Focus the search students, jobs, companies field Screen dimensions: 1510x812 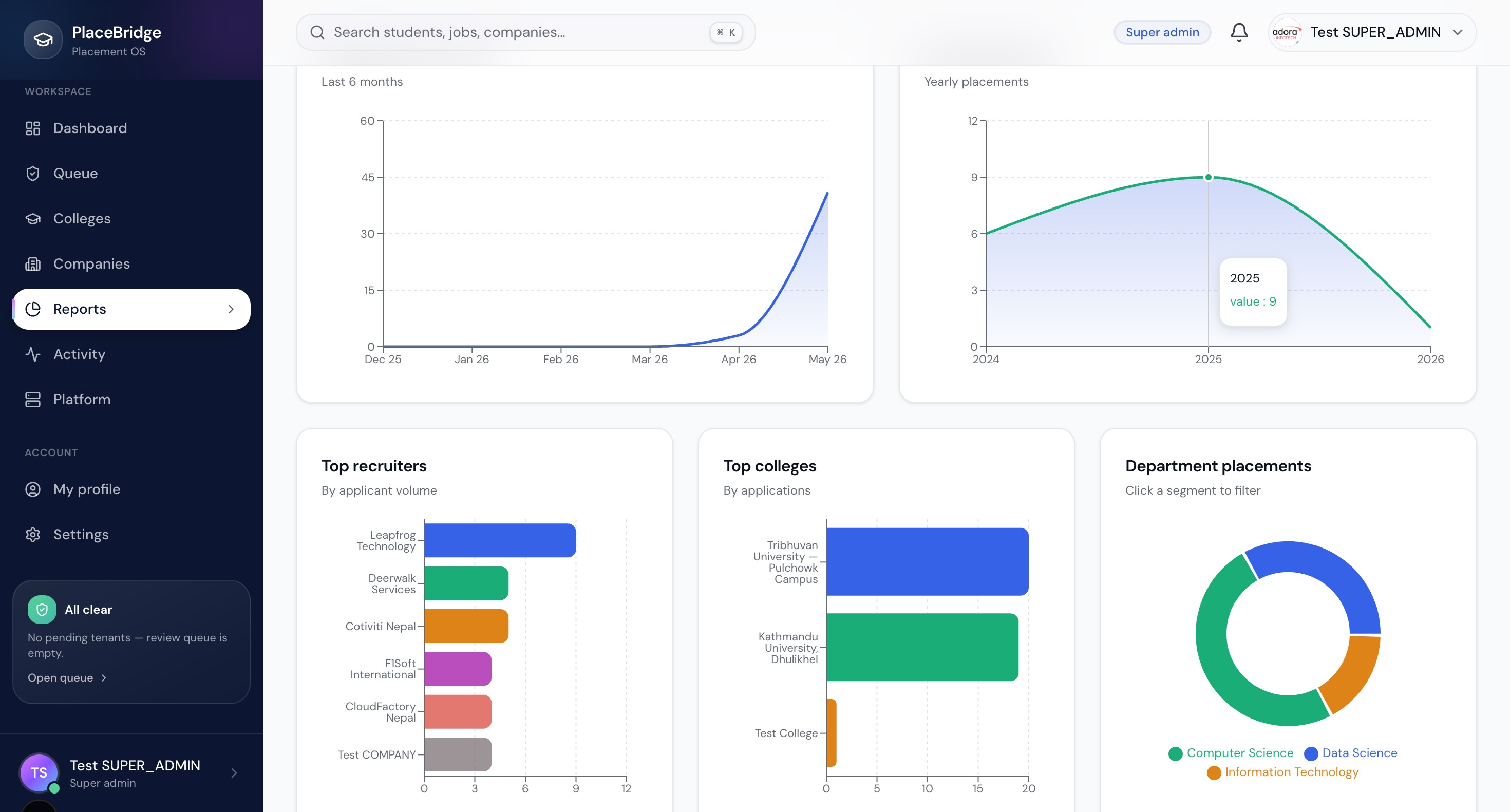[525, 32]
